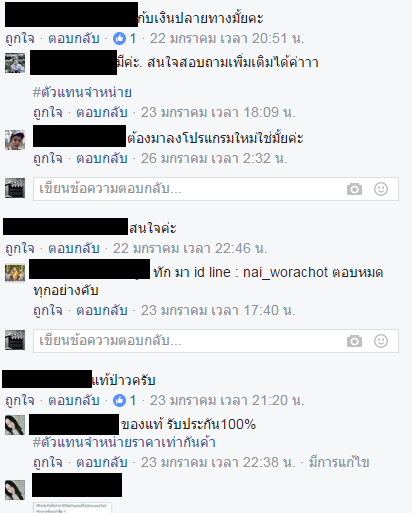This screenshot has height=513, width=412.
Task: Click timestamp '26 มกราคม เวลา 2:32 น.'
Action: click(x=214, y=159)
